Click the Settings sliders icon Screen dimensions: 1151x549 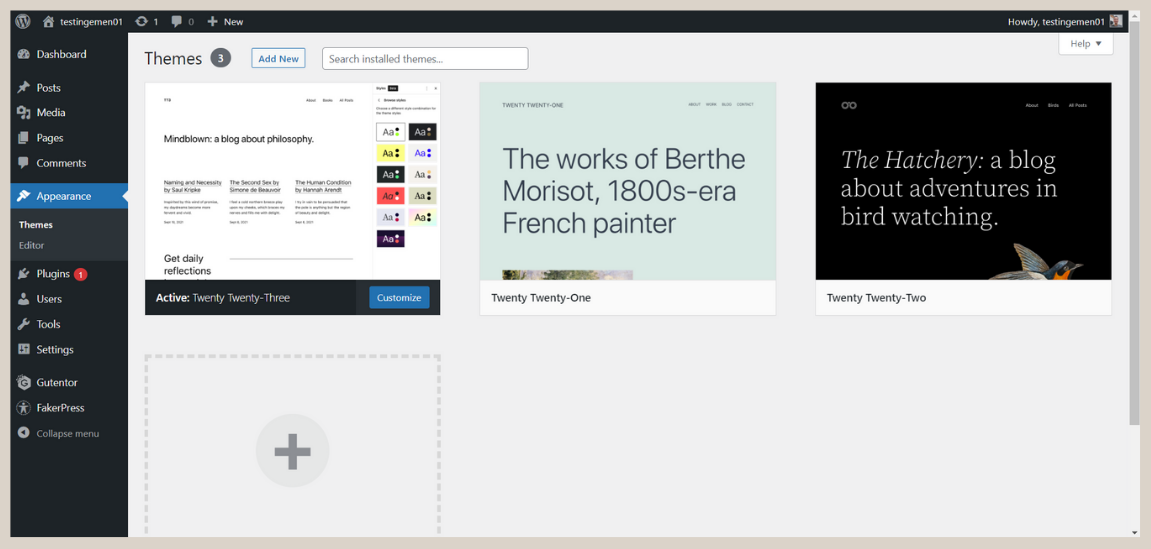pyautogui.click(x=23, y=349)
